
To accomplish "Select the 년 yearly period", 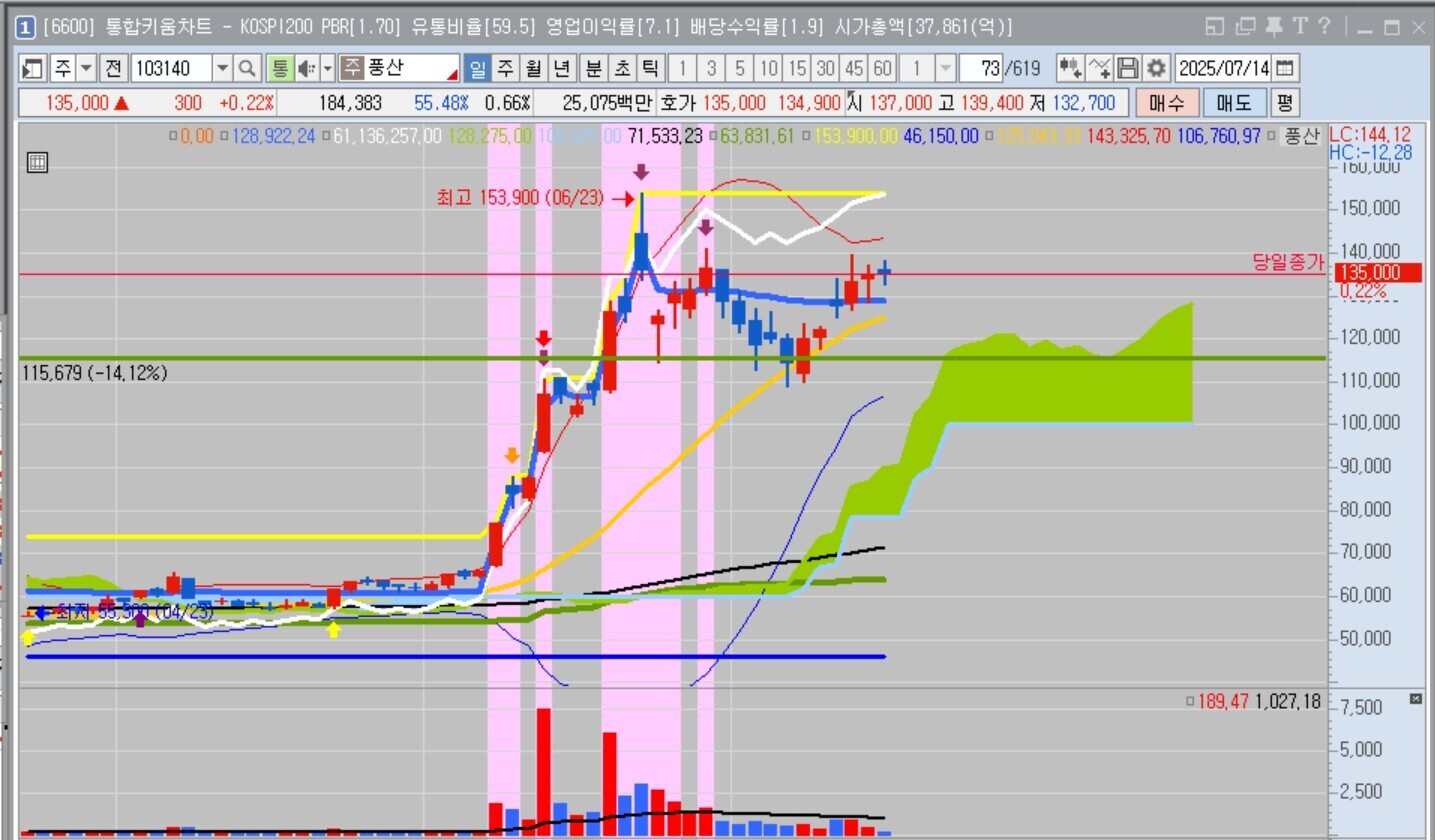I will tap(562, 68).
